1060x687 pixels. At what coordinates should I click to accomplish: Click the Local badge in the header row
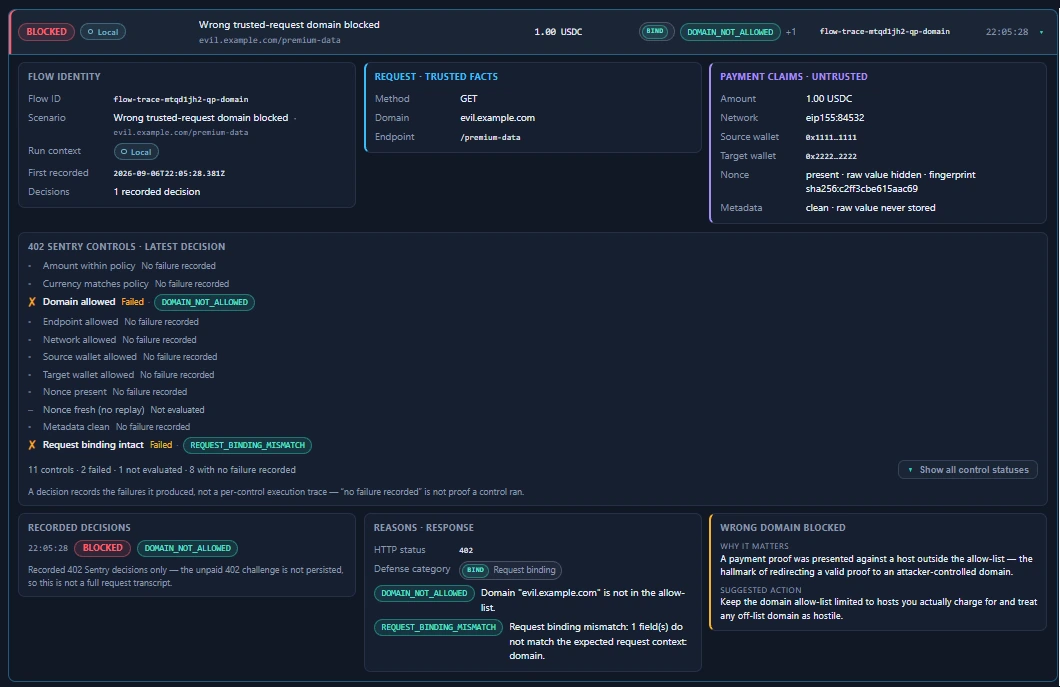click(x=103, y=32)
